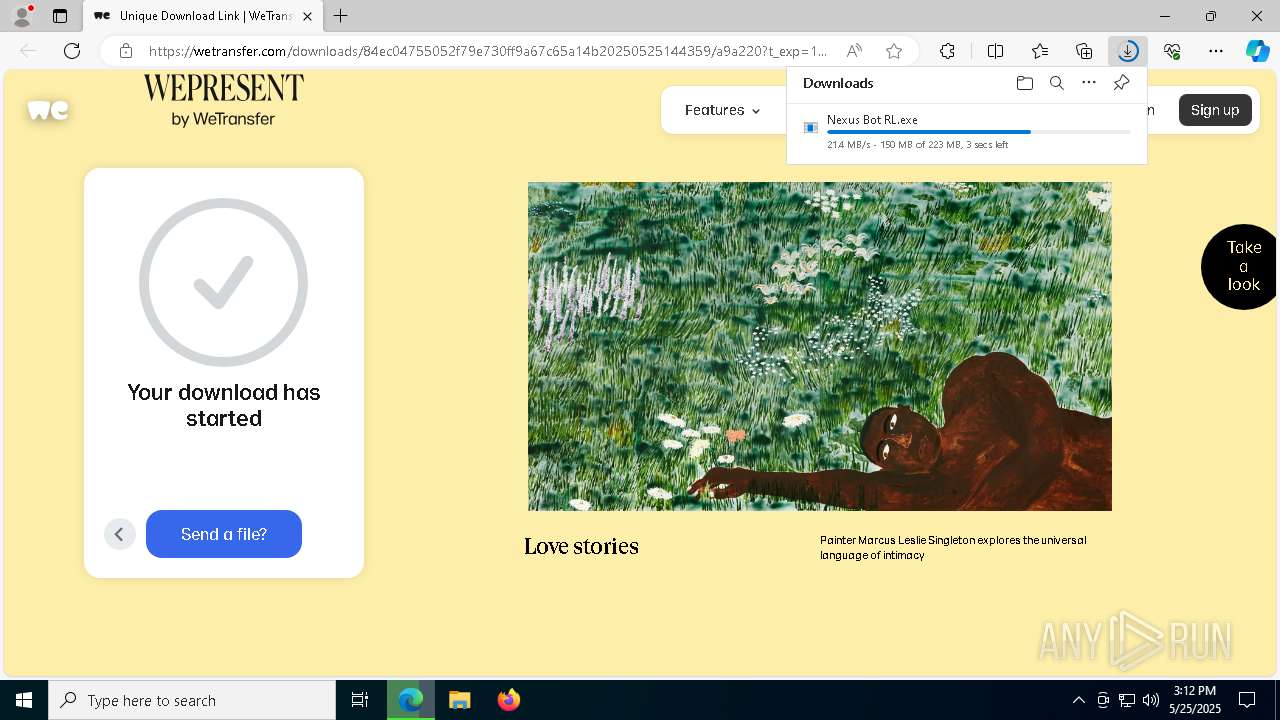Screen dimensions: 1280x720
Task: Go back with the chevron button
Action: click(119, 534)
